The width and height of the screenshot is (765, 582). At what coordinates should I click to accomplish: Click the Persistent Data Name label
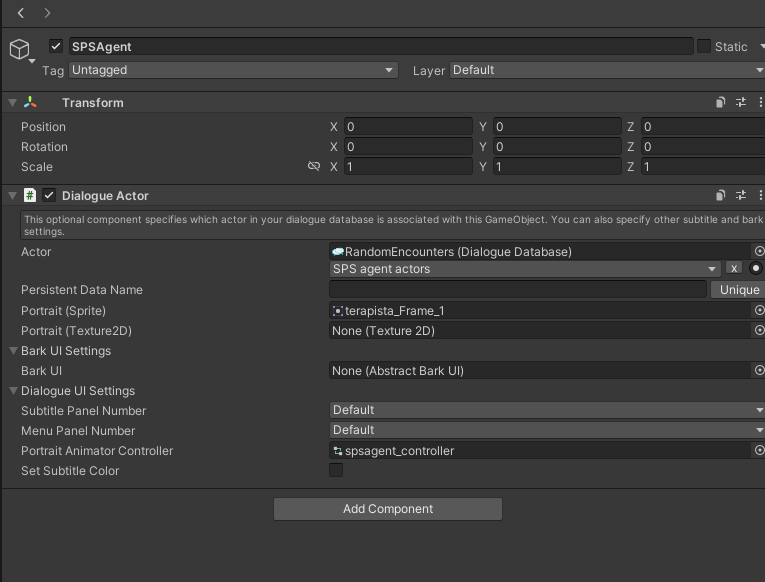81,290
